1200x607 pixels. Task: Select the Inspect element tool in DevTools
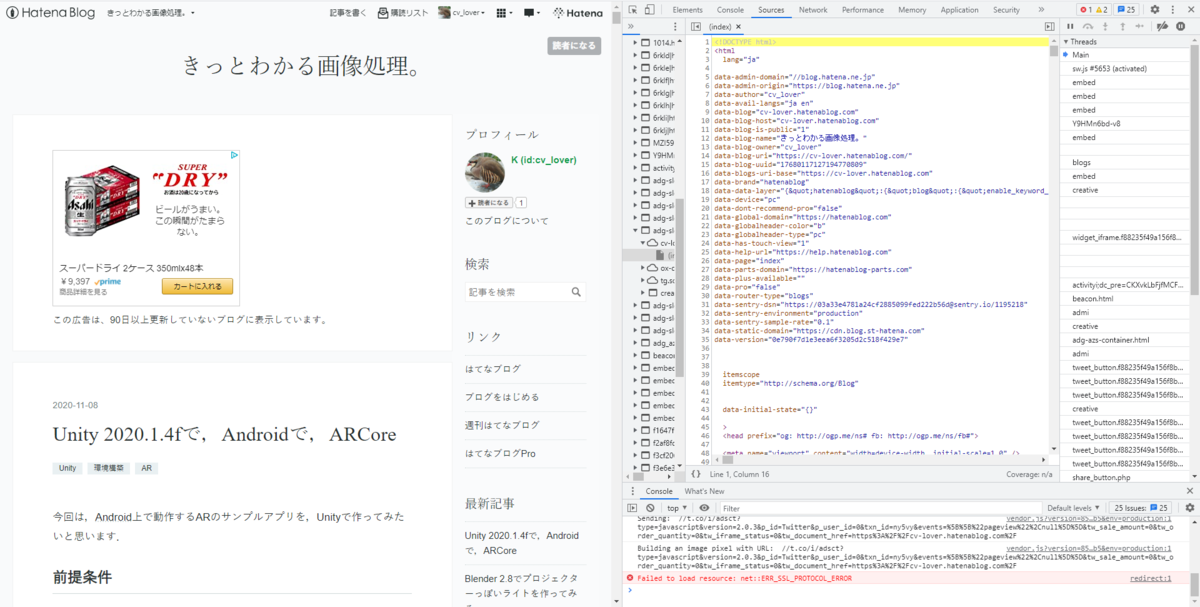pos(634,8)
